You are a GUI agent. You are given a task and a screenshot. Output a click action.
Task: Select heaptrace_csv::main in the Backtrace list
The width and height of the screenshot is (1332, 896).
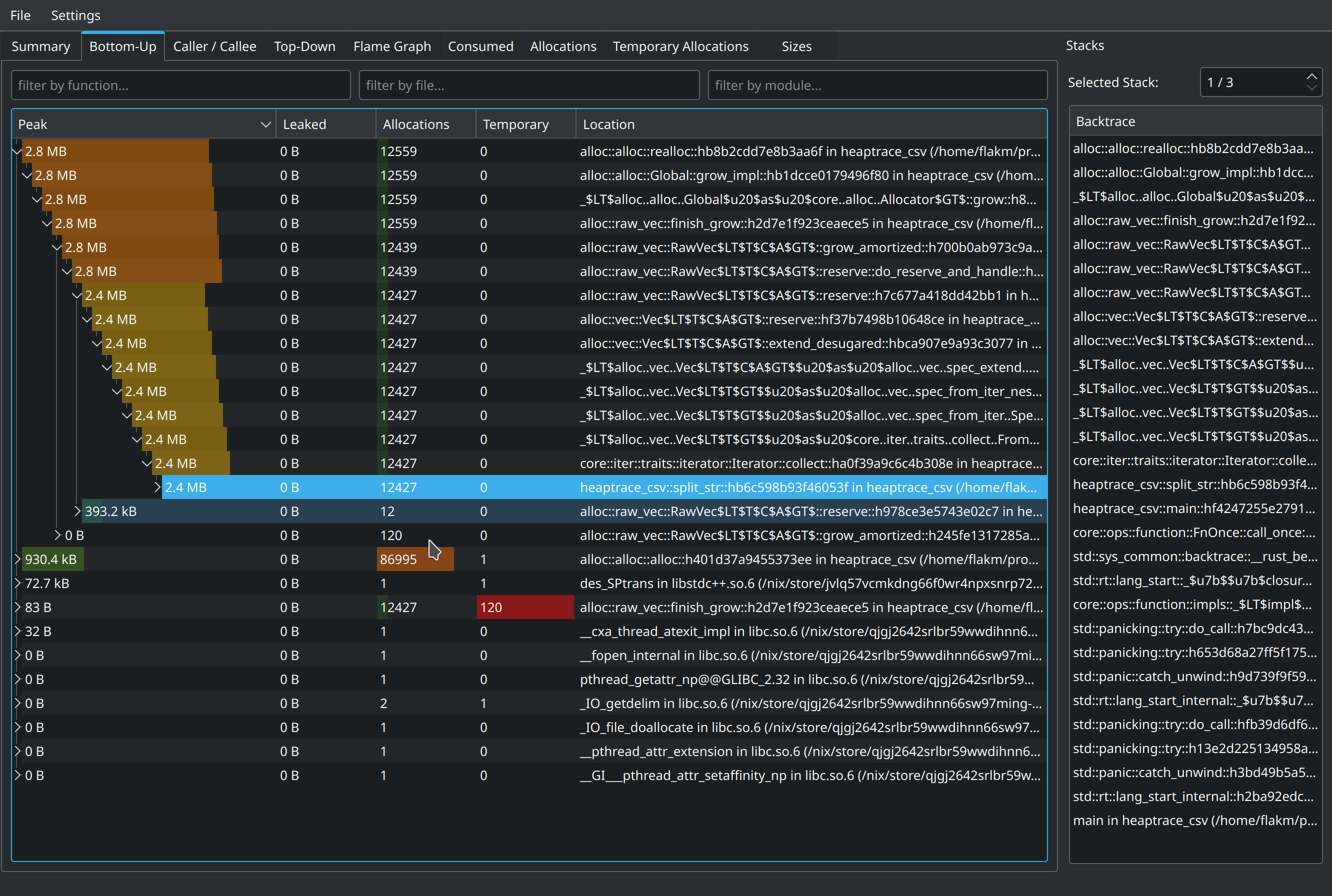1195,508
